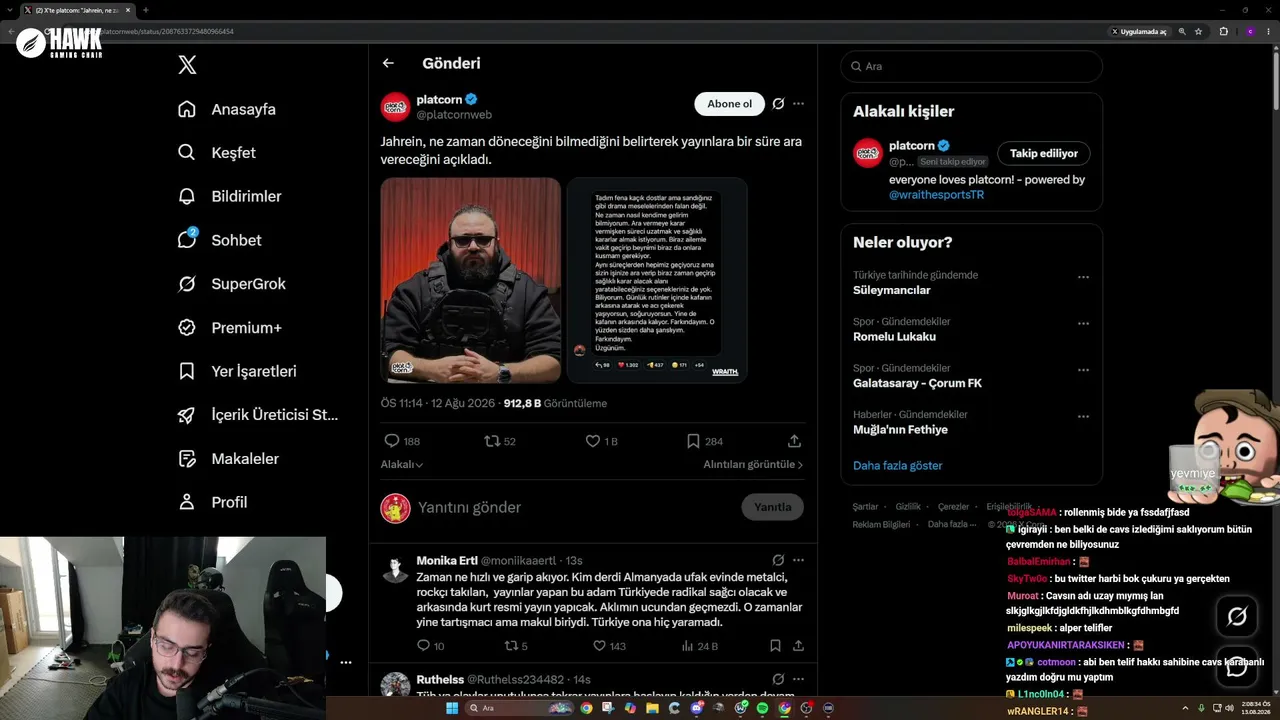Click Grok icon on Ruthelss's comment
1280x720 pixels.
coord(778,679)
